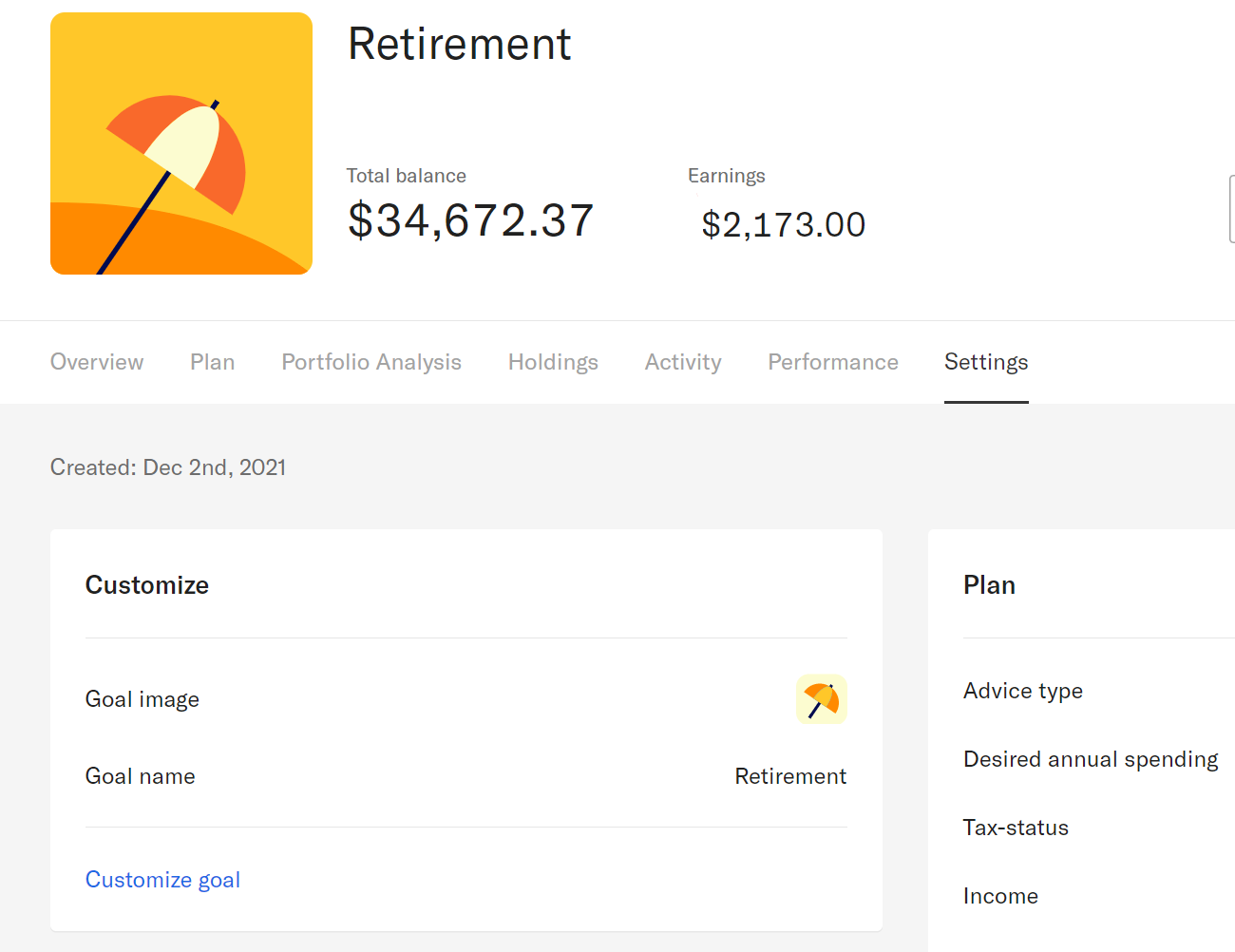This screenshot has width=1235, height=952.
Task: Open the Desired annual spending setting
Action: pyautogui.click(x=1091, y=759)
